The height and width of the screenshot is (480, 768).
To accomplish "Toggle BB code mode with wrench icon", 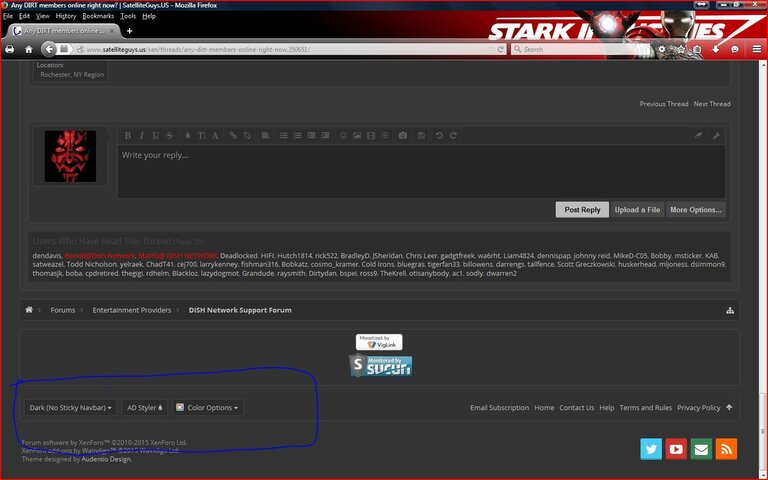I will 716,136.
